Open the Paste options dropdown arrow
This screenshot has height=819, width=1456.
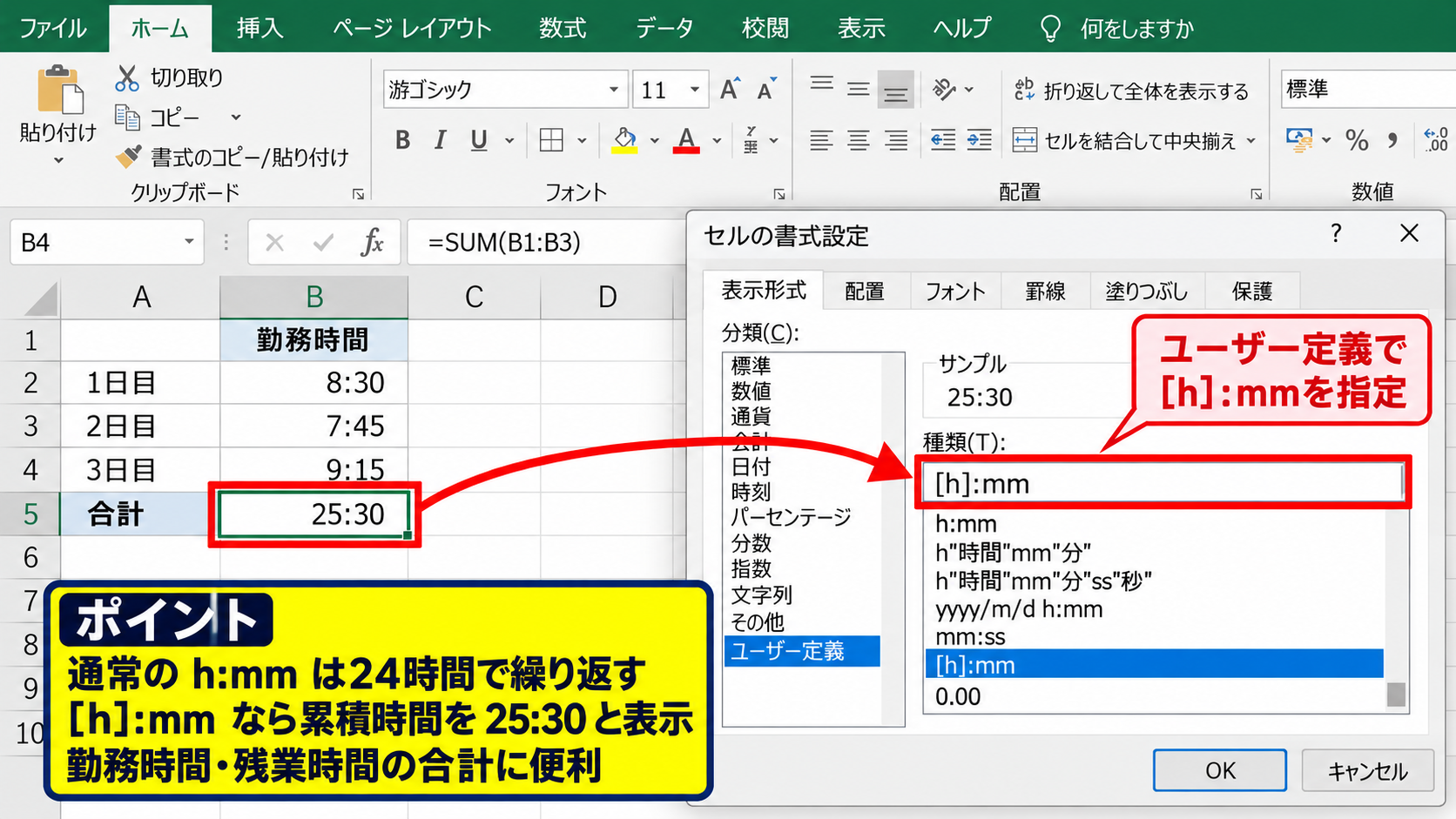click(x=58, y=160)
